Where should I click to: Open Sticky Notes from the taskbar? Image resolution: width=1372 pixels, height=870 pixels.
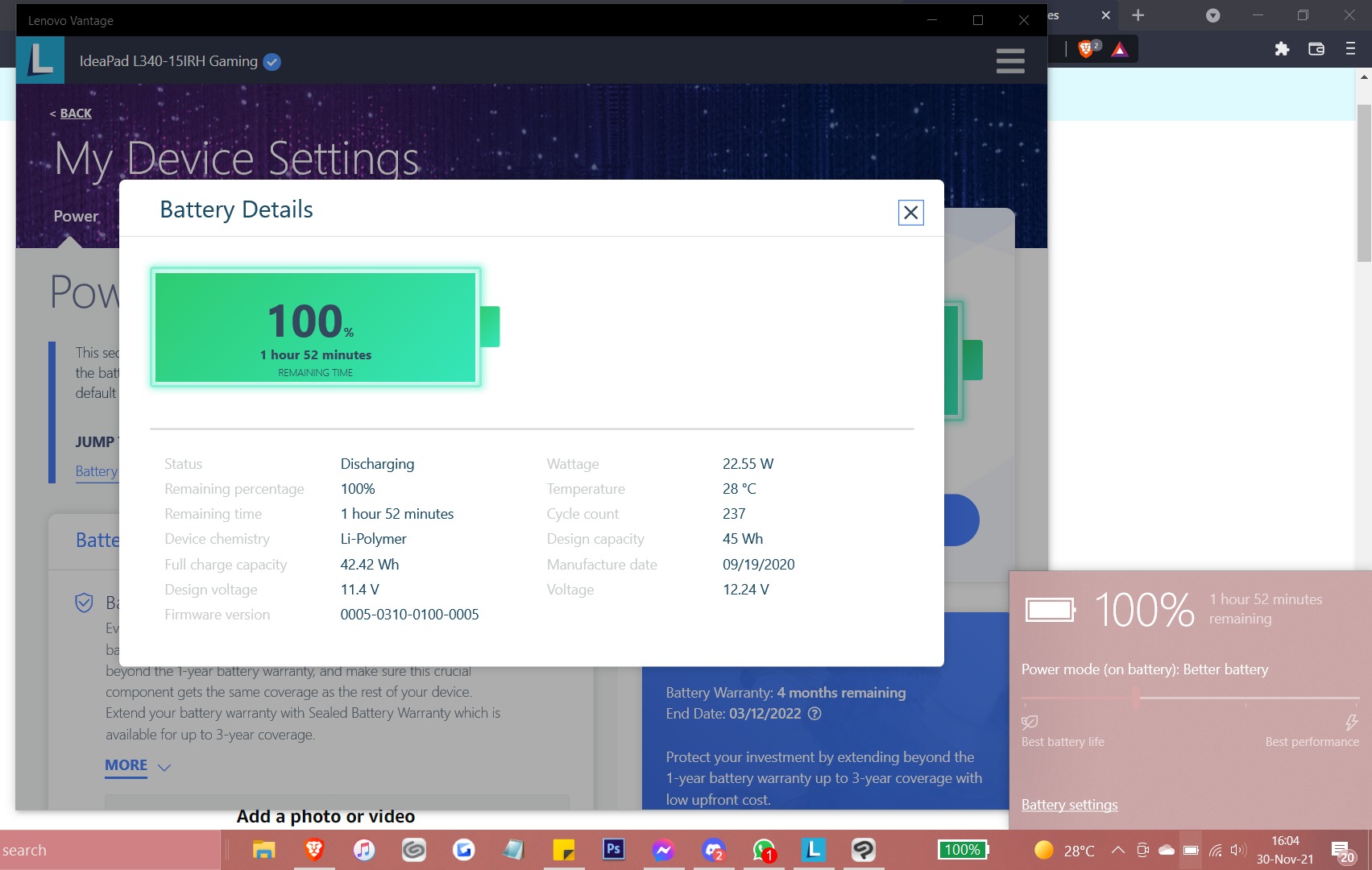coord(563,850)
